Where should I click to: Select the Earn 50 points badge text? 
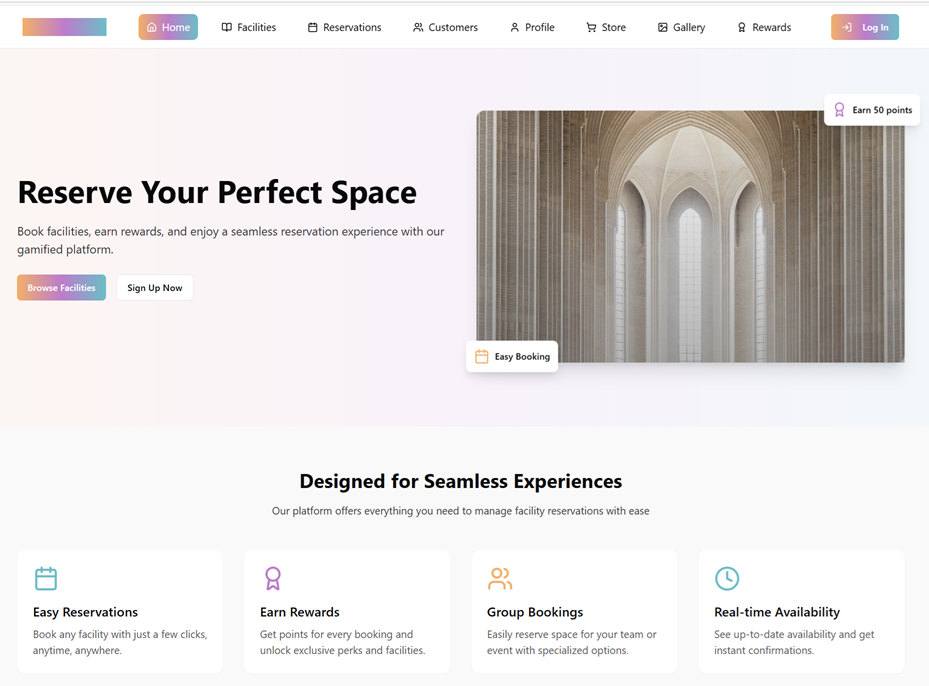[882, 110]
